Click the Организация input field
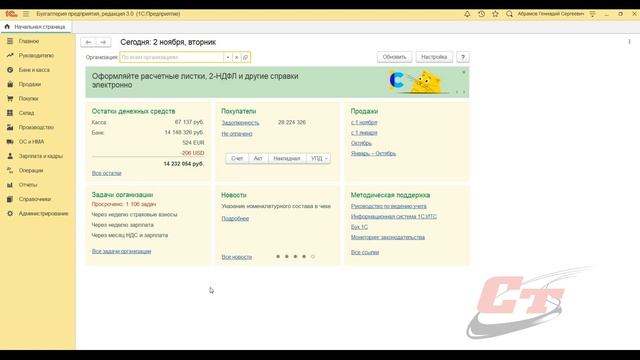Image resolution: width=640 pixels, height=360 pixels. (x=171, y=57)
